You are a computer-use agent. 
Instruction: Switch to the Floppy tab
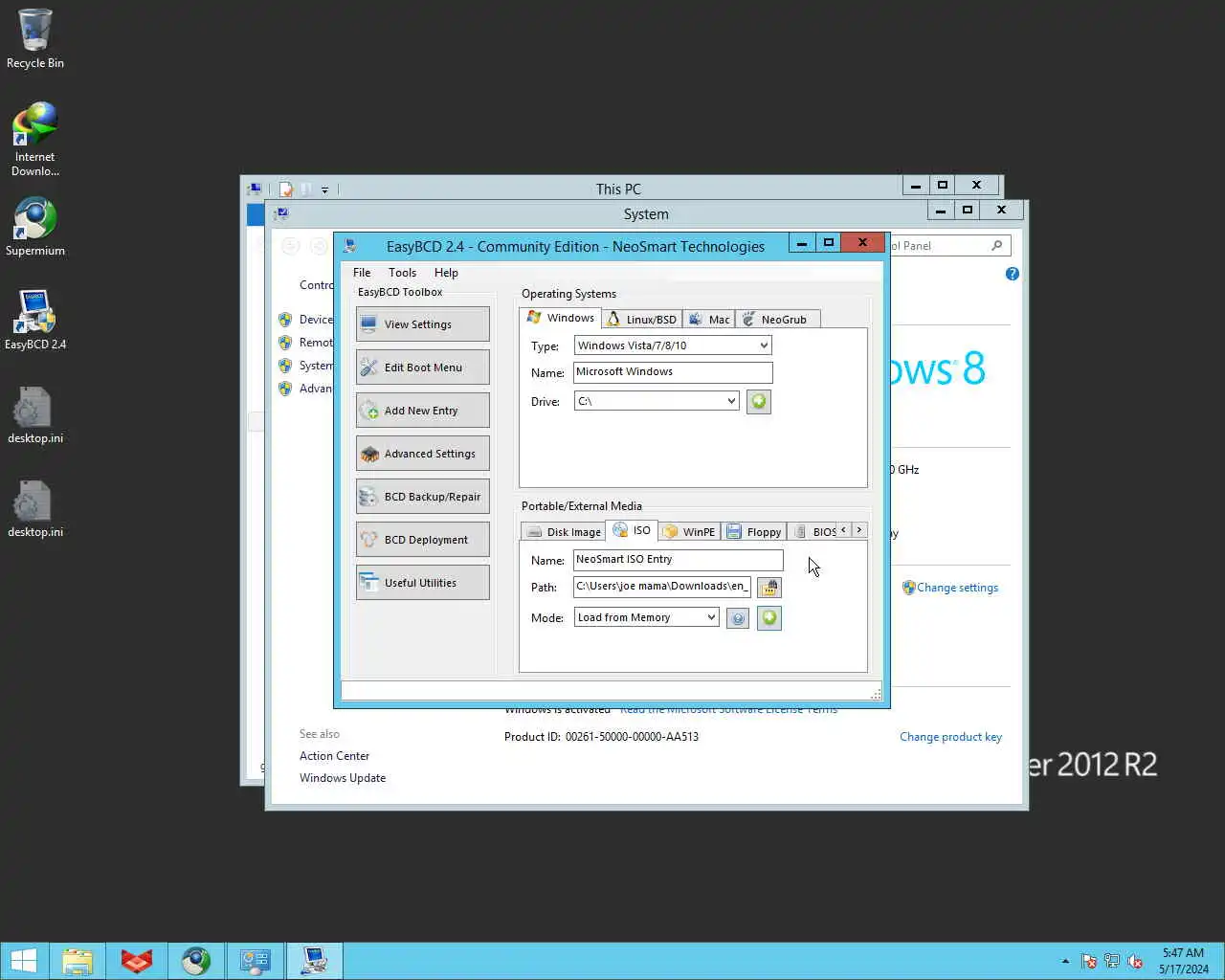click(754, 532)
